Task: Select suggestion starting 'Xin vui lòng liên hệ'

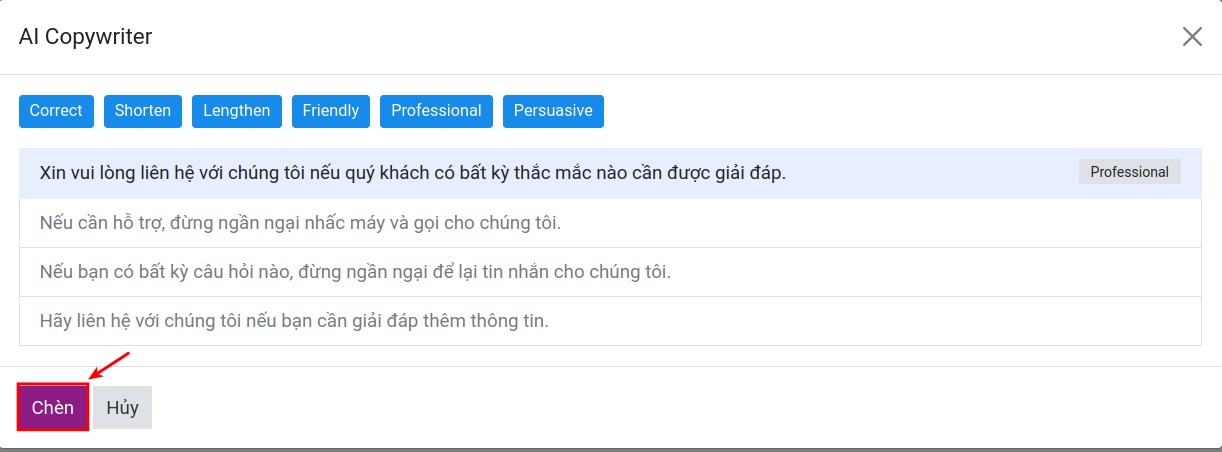Action: pyautogui.click(x=610, y=173)
